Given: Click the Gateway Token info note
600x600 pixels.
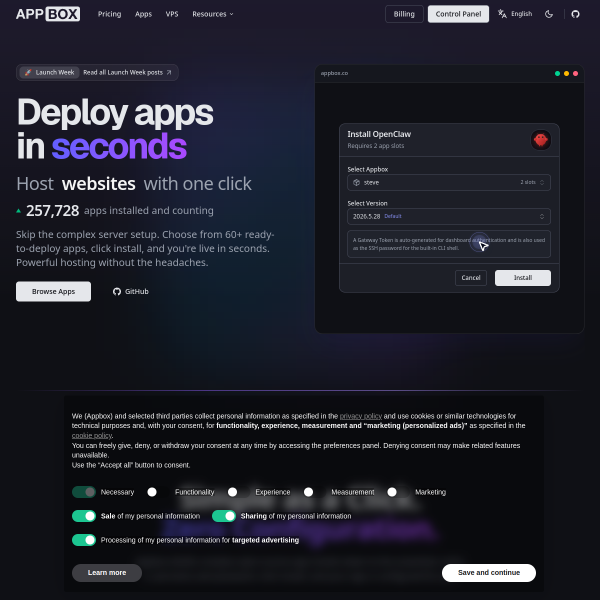Looking at the screenshot, I should pyautogui.click(x=449, y=244).
